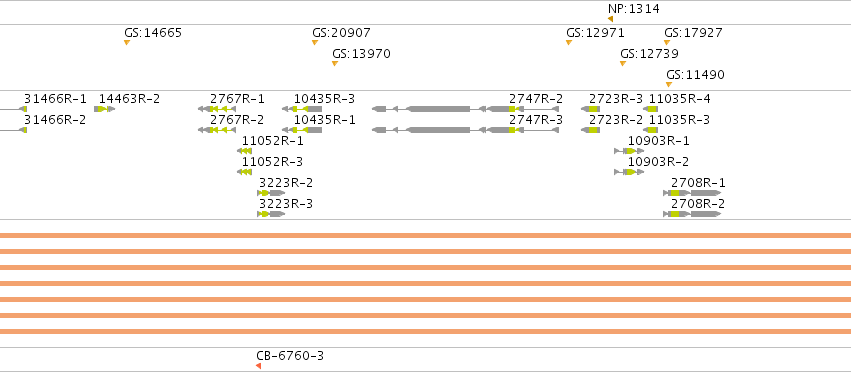Image resolution: width=851 pixels, height=372 pixels.
Task: Select the 2708R-2 transcript glyph
Action: [692, 214]
